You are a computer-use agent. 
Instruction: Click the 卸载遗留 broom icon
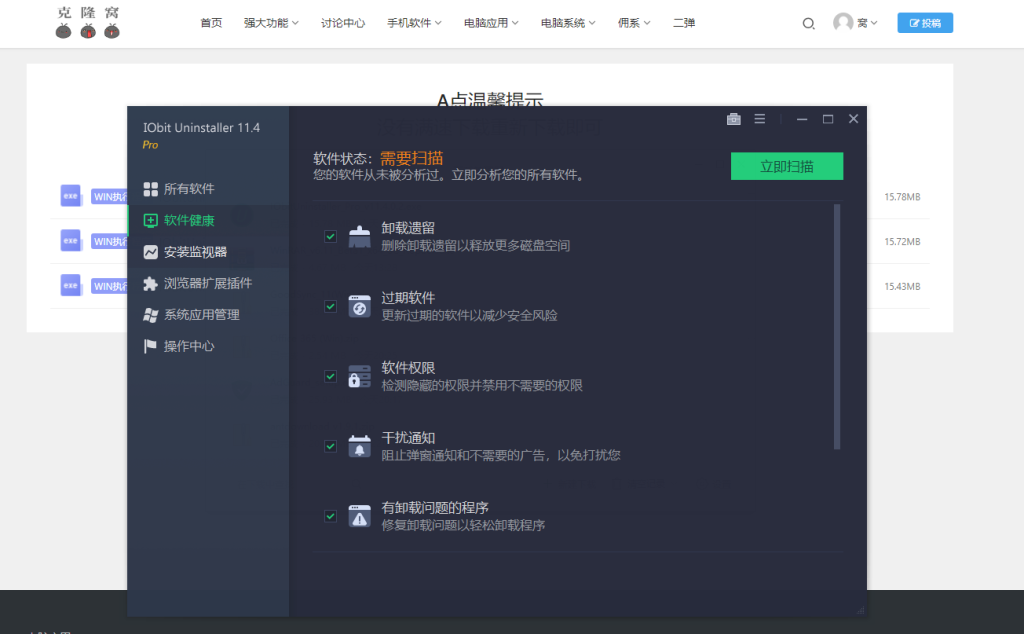359,236
